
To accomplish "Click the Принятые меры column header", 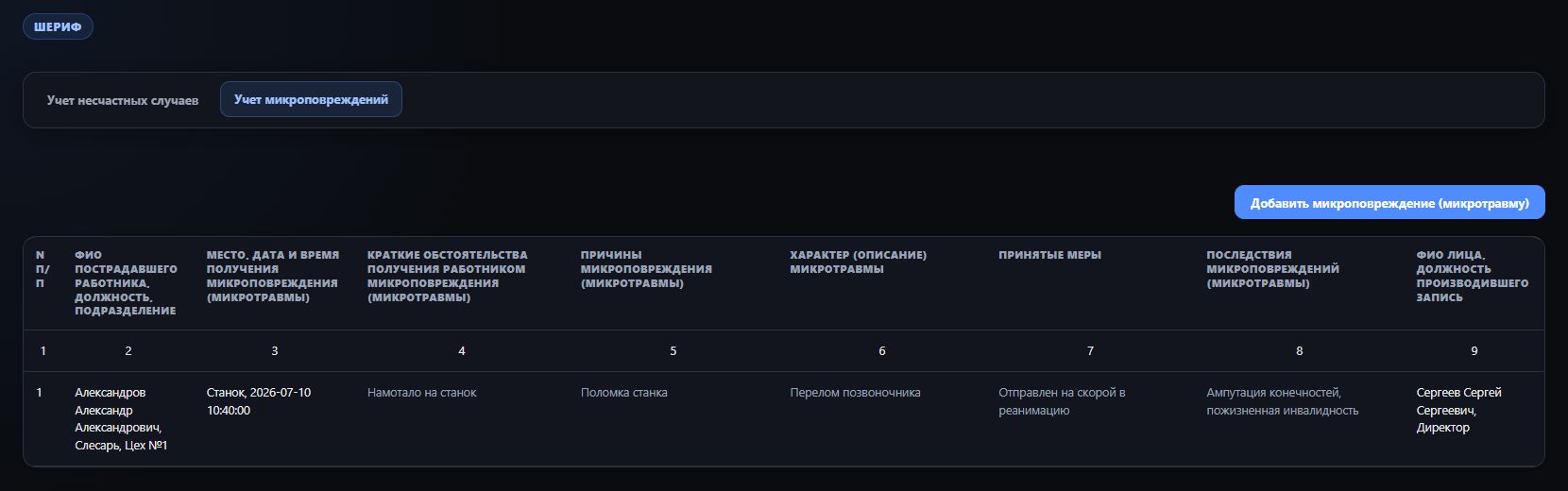I will [x=1049, y=255].
